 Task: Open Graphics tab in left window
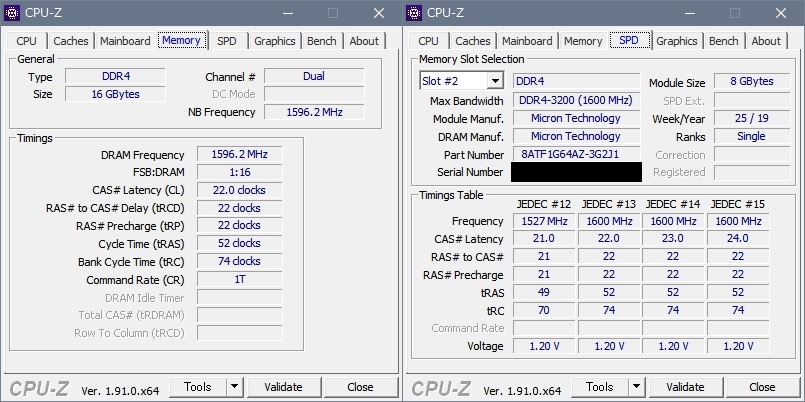(275, 41)
